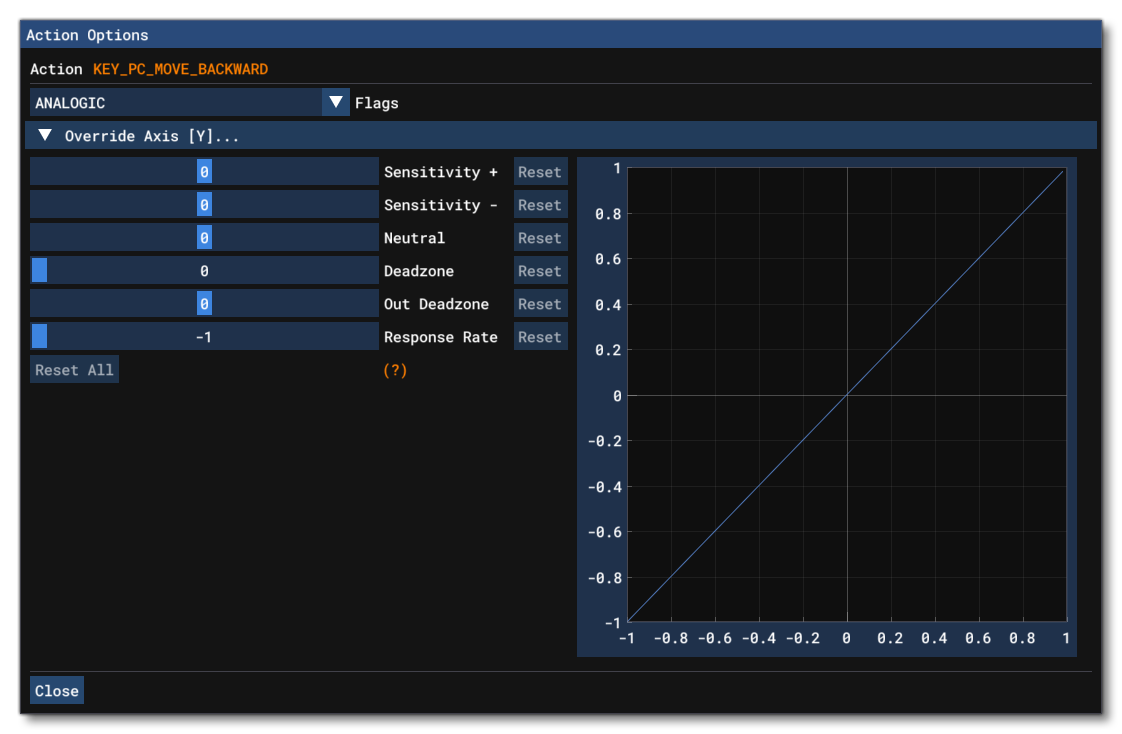Screen dimensions: 1122x734
Task: Click the Action Options title bar
Action: (560, 35)
